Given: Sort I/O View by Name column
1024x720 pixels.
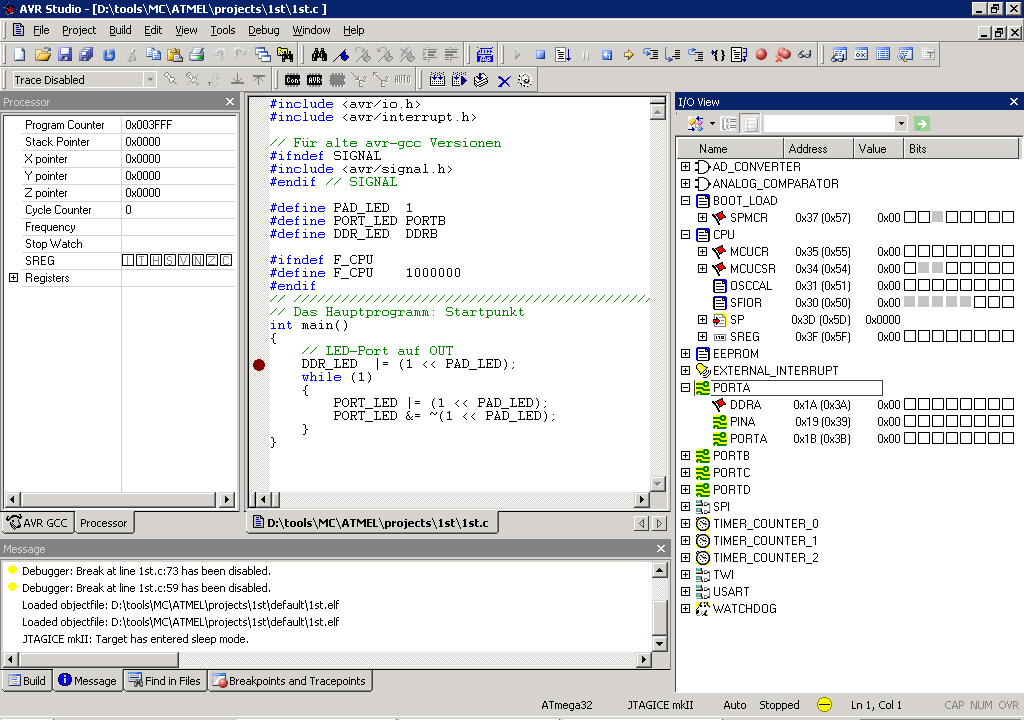Looking at the screenshot, I should coord(730,149).
